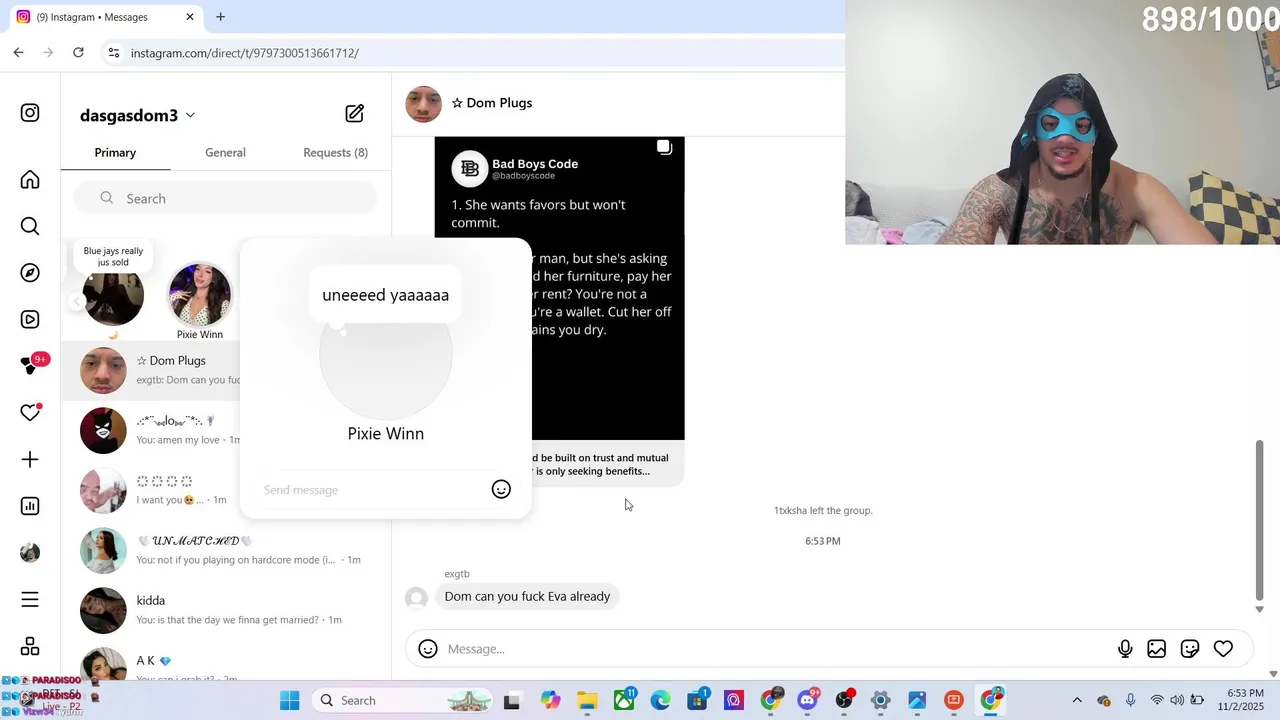
Task: Click the chat scrollbar thumb
Action: point(1259,520)
